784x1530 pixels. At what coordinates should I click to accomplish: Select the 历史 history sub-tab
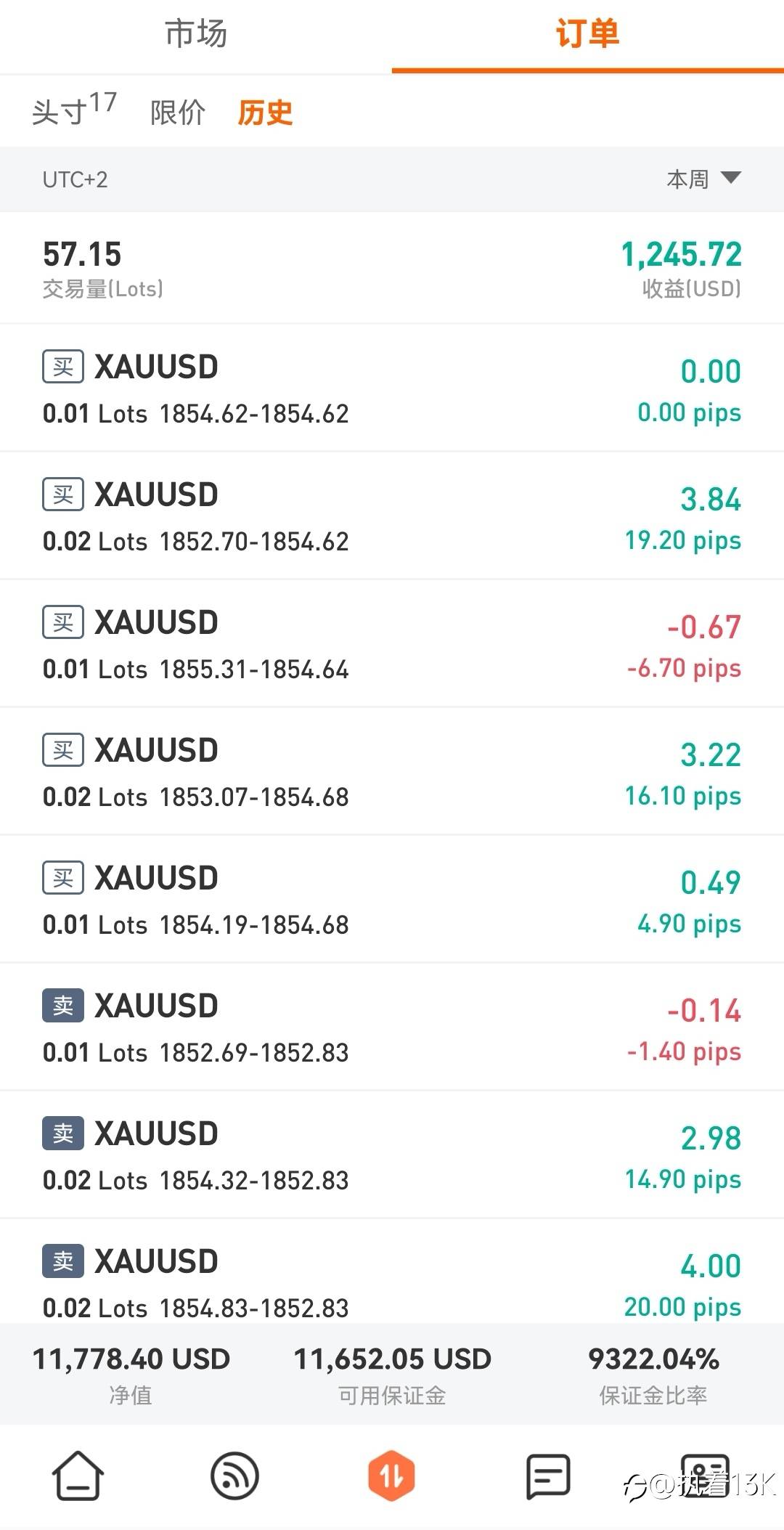click(265, 113)
